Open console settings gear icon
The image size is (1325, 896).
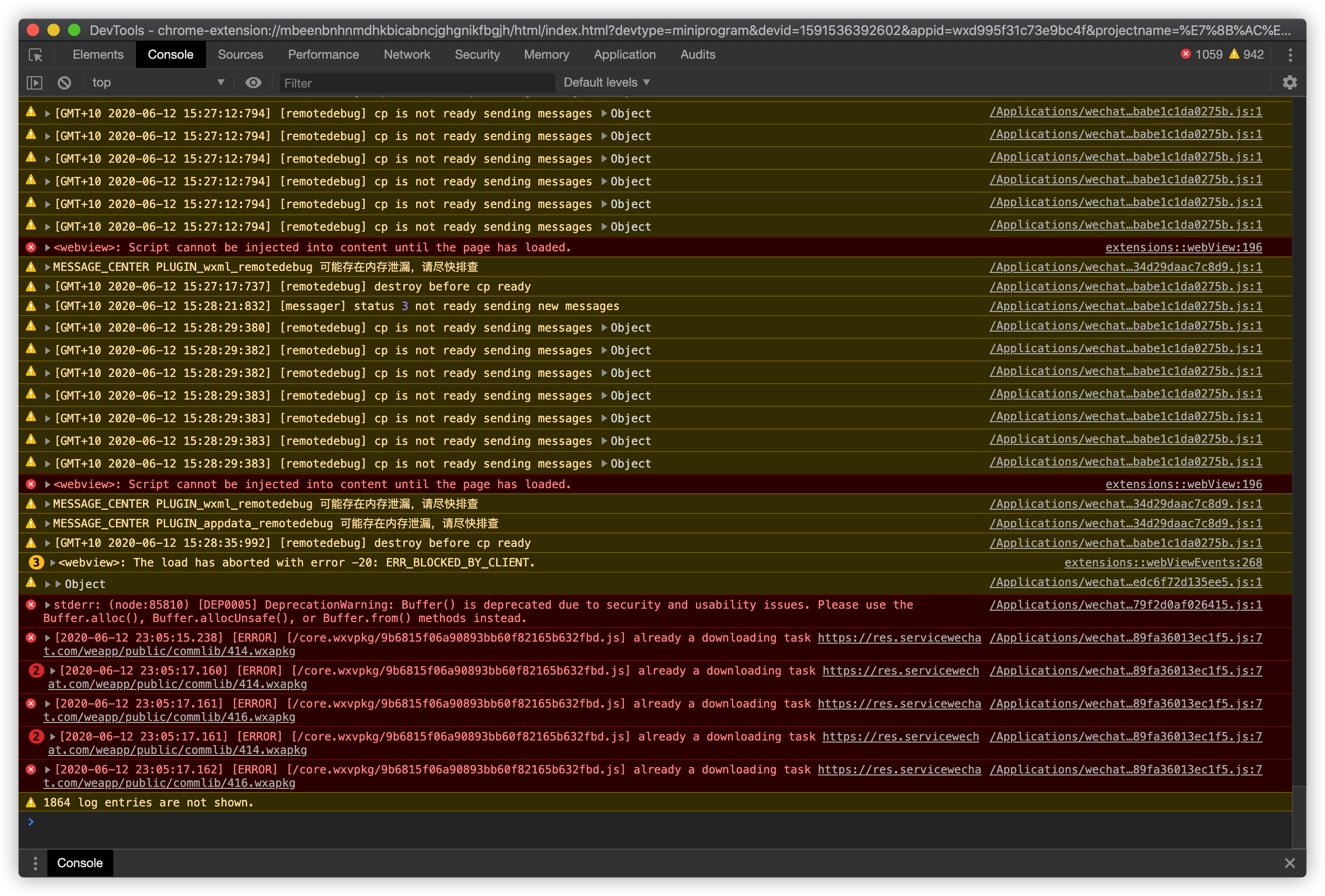click(x=1289, y=82)
